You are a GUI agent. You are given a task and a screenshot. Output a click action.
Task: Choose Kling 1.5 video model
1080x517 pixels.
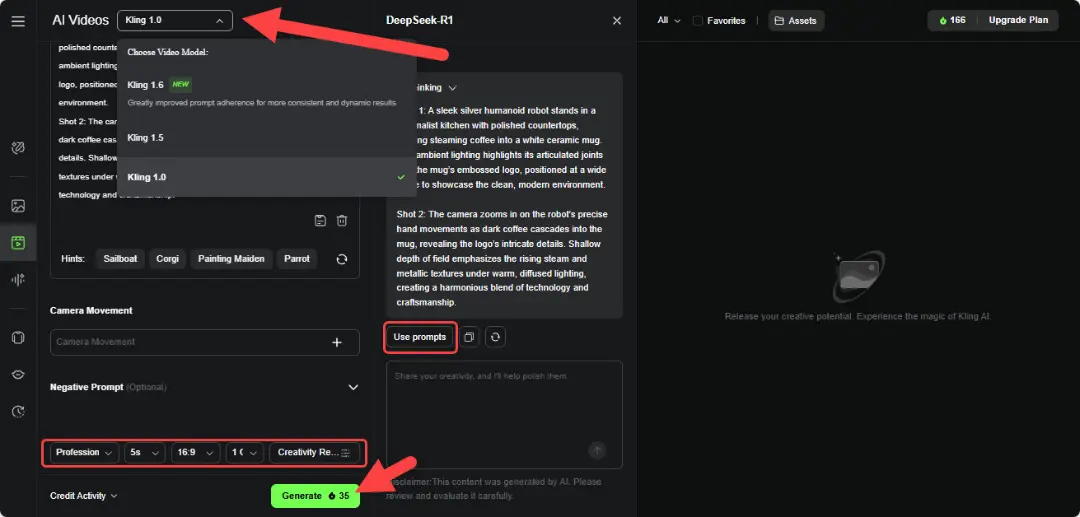267,138
